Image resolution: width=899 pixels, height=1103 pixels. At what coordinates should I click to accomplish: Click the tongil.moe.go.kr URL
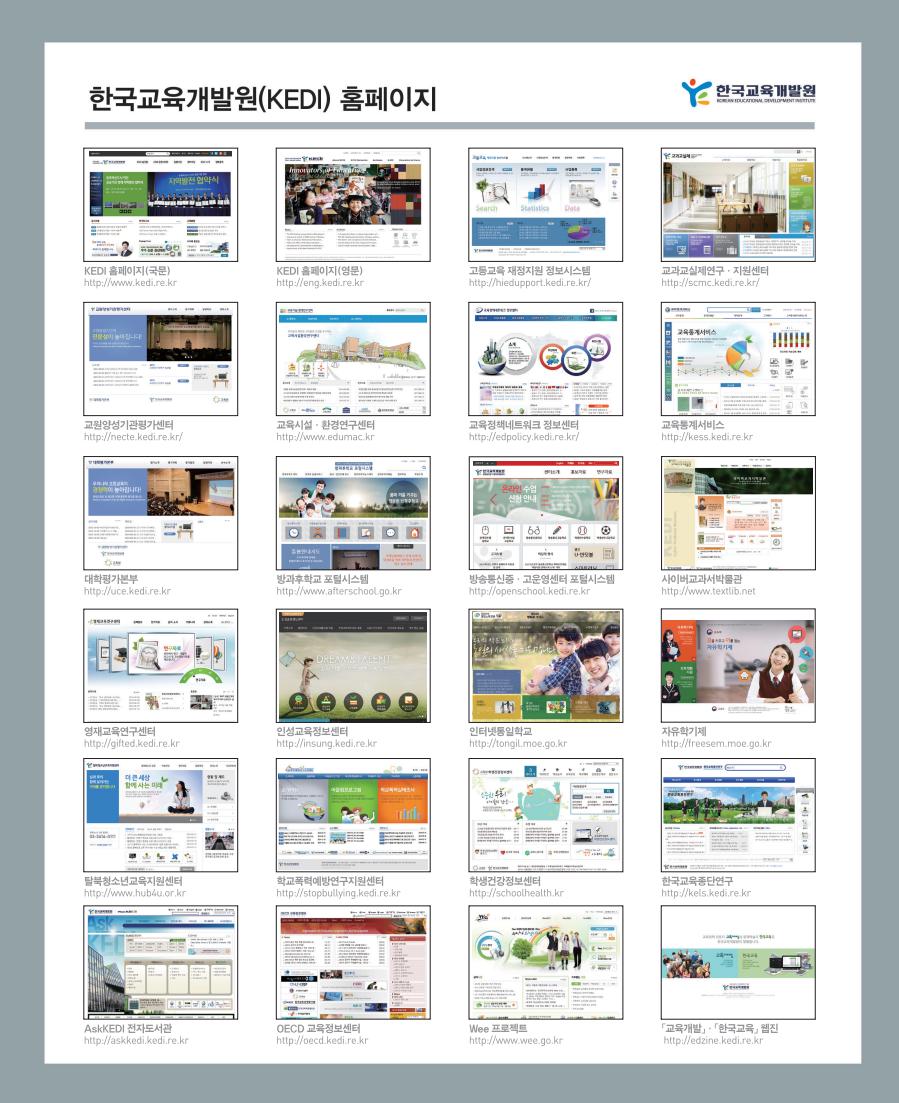(518, 744)
